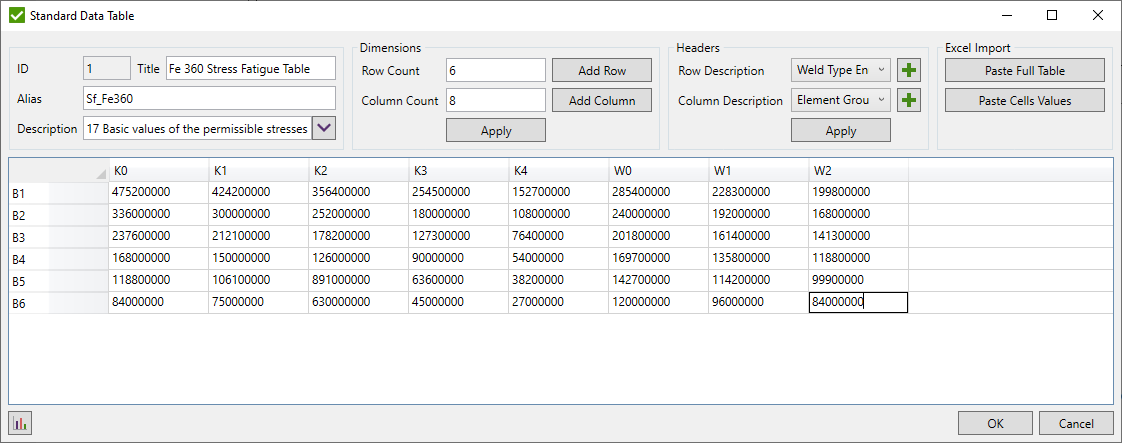Select the B3 row header
The height and width of the screenshot is (443, 1122).
[58, 237]
